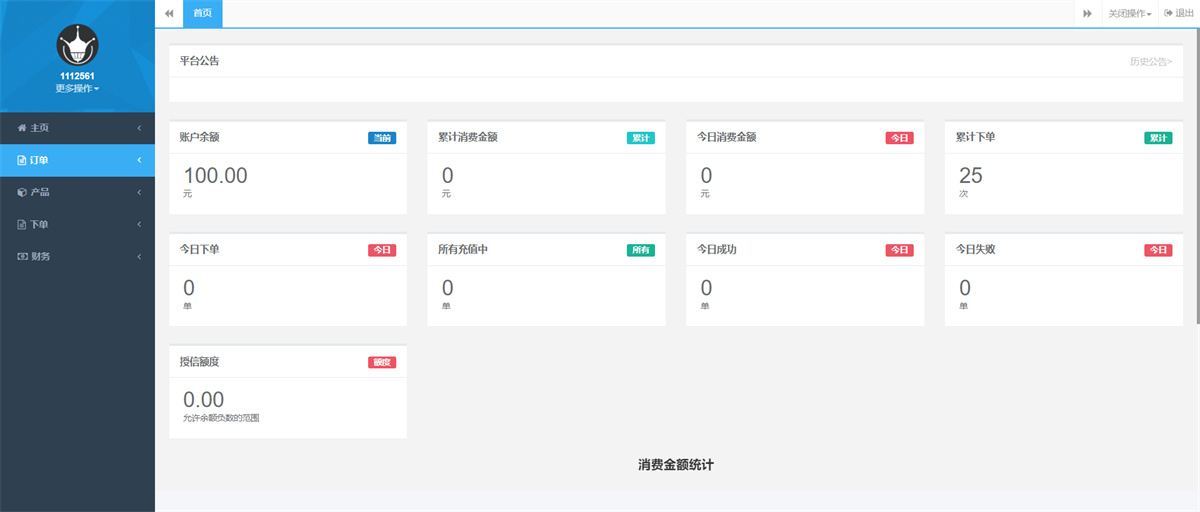This screenshot has width=1200, height=512.
Task: Open the 关闭操作 dropdown menu
Action: (1129, 13)
